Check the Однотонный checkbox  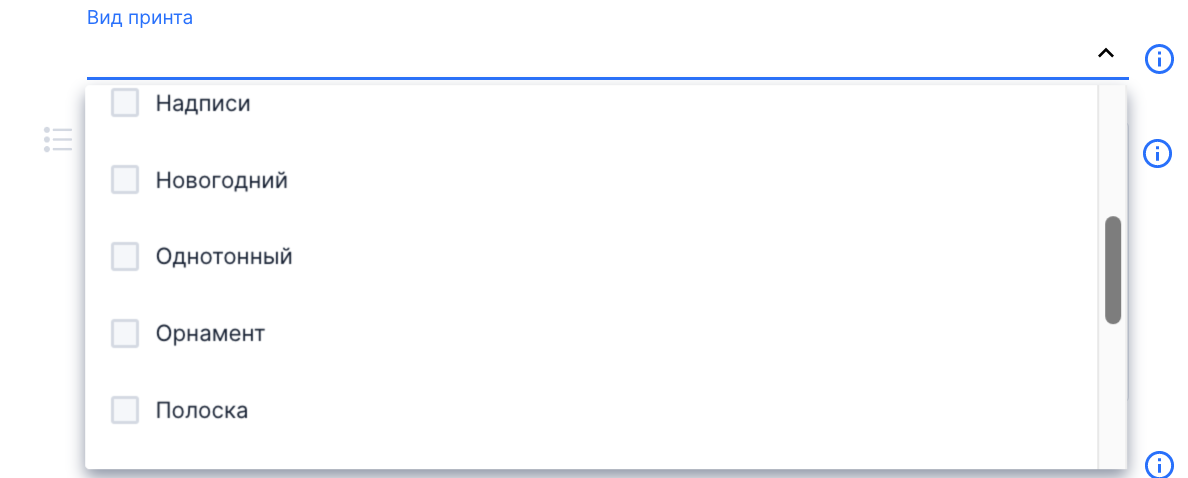(125, 257)
